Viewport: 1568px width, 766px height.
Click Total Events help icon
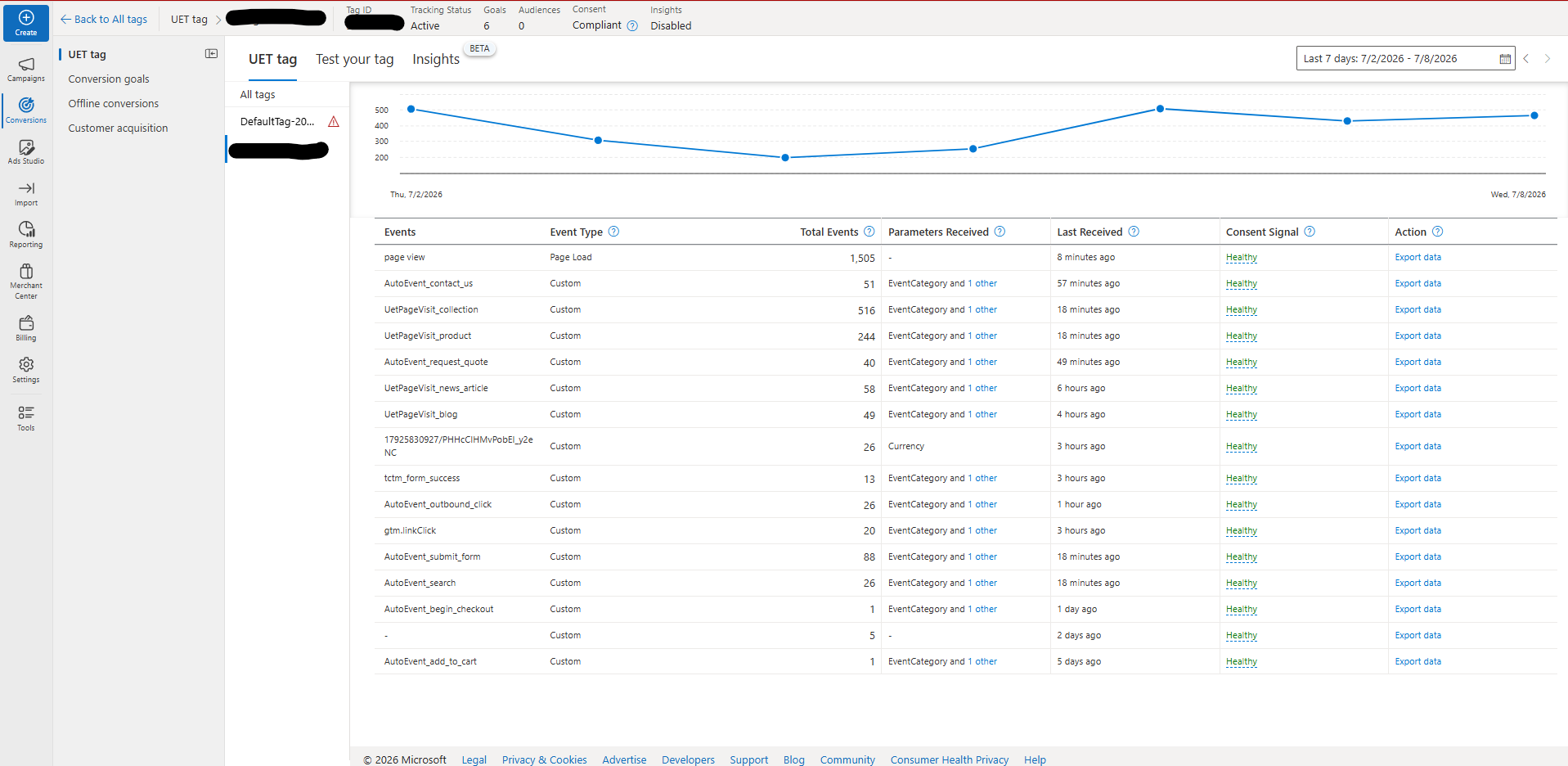(x=869, y=232)
